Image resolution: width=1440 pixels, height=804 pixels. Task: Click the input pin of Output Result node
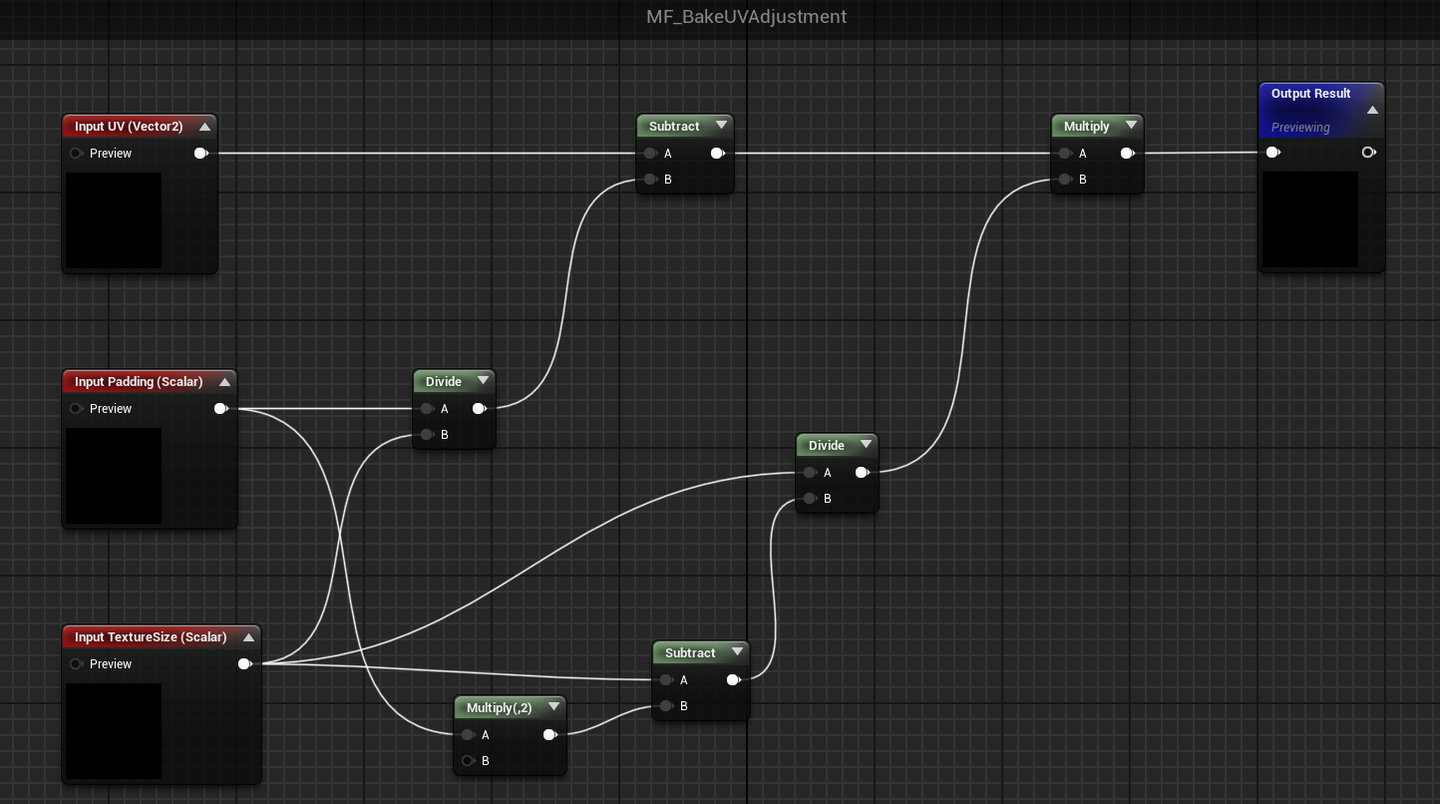(x=1273, y=152)
